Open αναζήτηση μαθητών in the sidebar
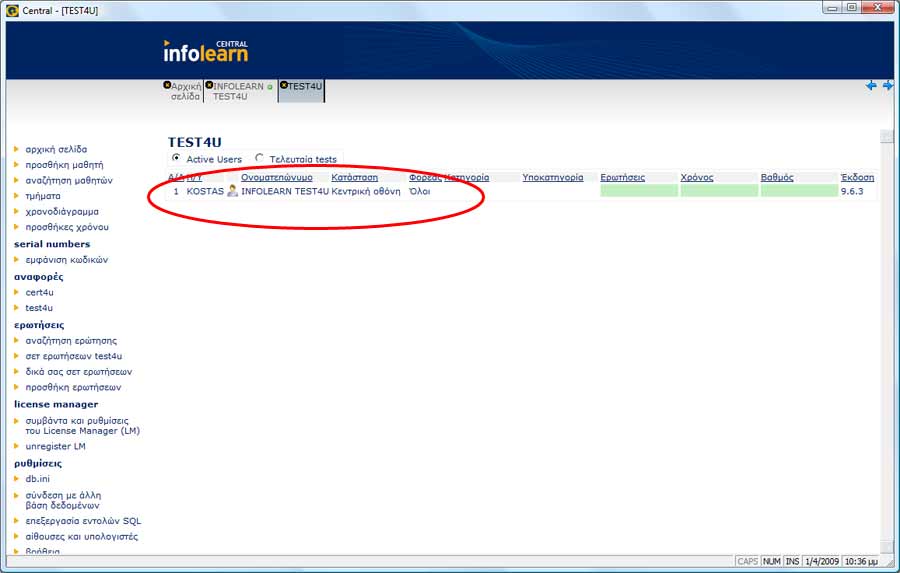The width and height of the screenshot is (900, 573). click(x=69, y=180)
